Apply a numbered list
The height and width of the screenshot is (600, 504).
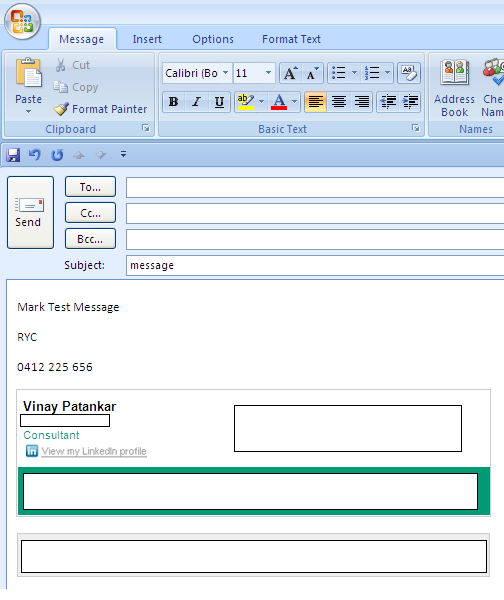click(372, 73)
